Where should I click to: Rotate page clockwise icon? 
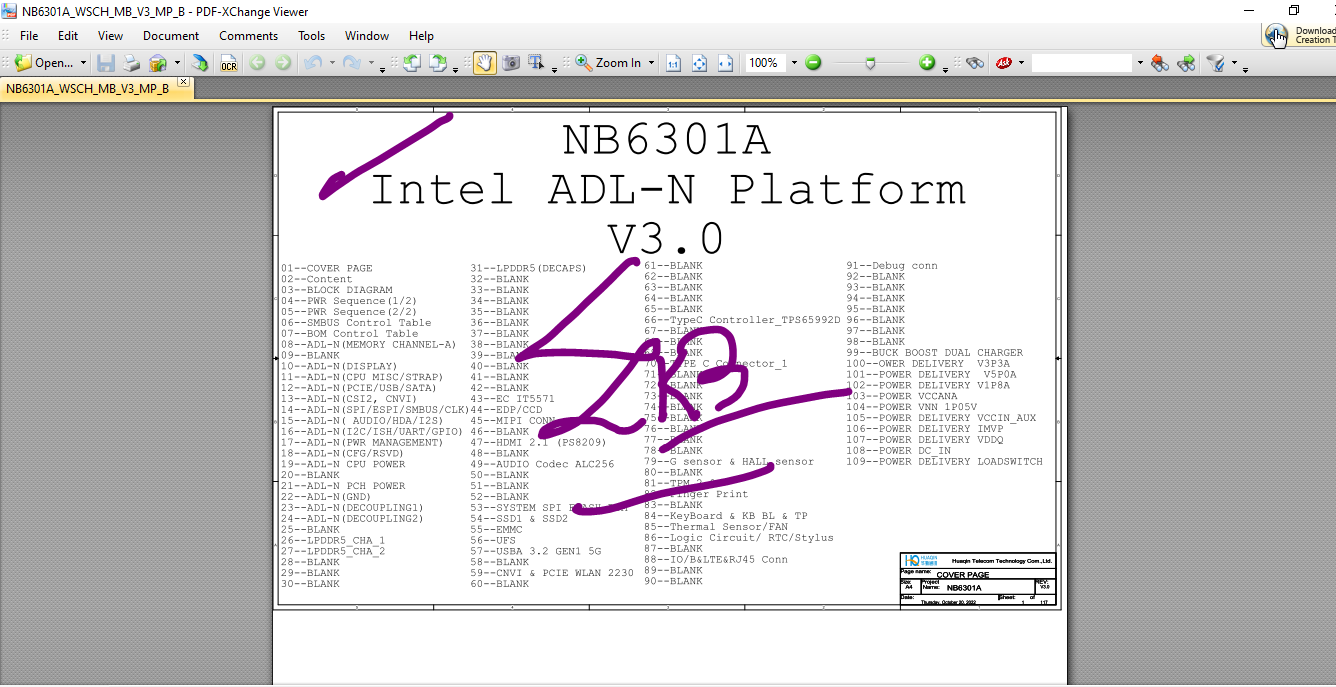pos(438,63)
